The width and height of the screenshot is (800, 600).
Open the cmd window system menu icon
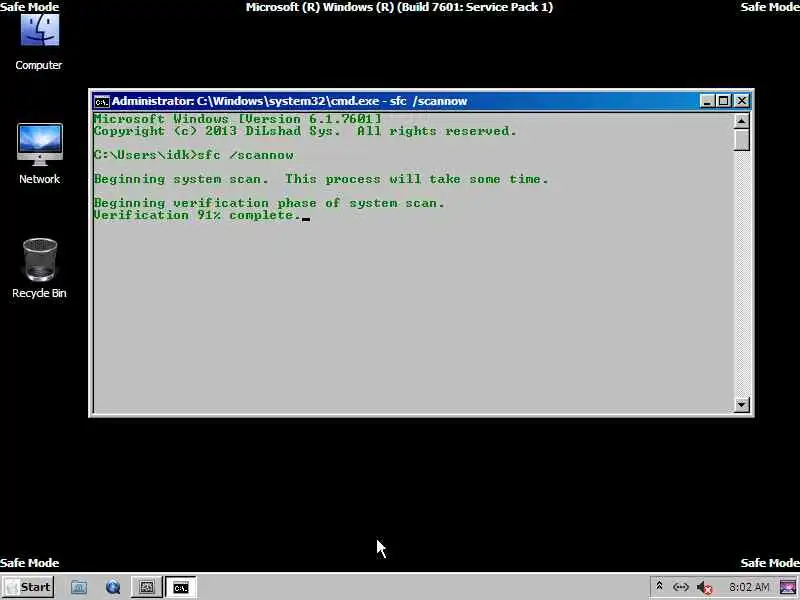coord(102,102)
